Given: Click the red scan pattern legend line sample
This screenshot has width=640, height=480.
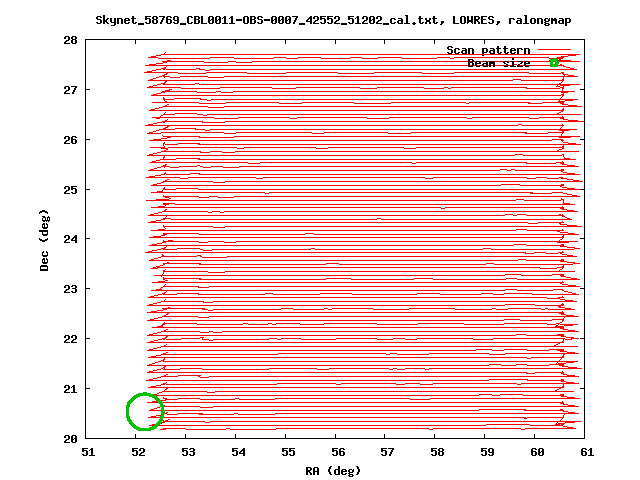Looking at the screenshot, I should (x=554, y=50).
